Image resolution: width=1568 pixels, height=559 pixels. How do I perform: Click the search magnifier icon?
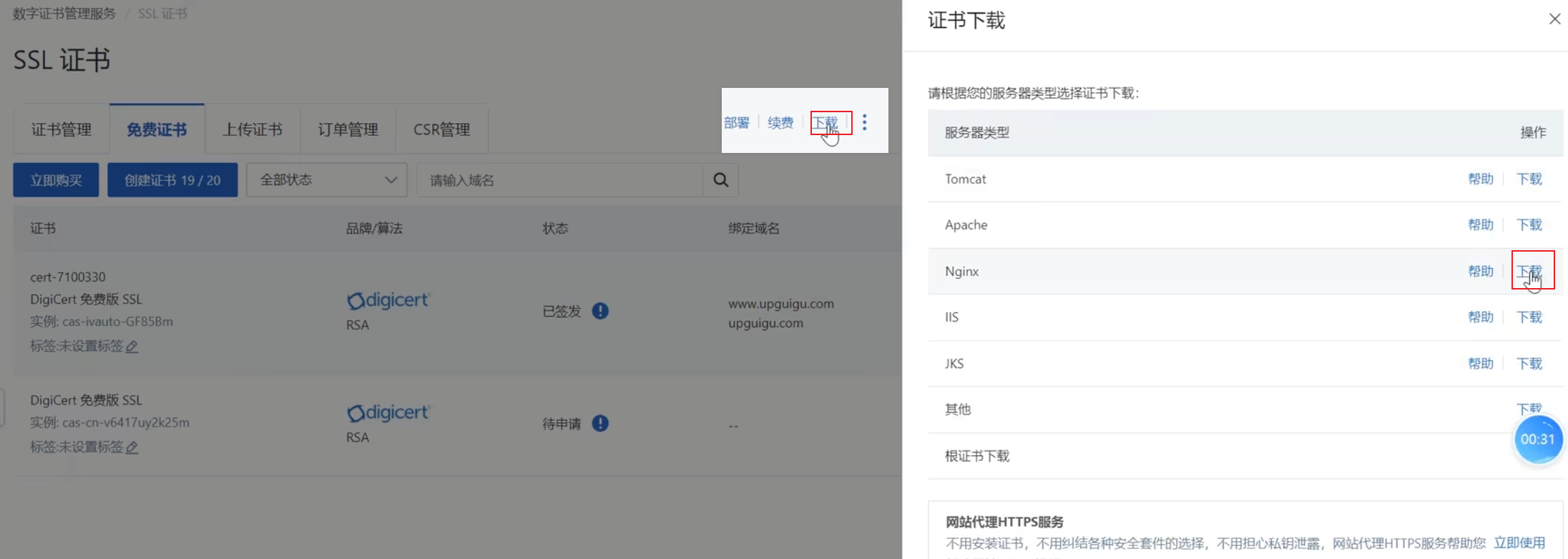coord(720,180)
